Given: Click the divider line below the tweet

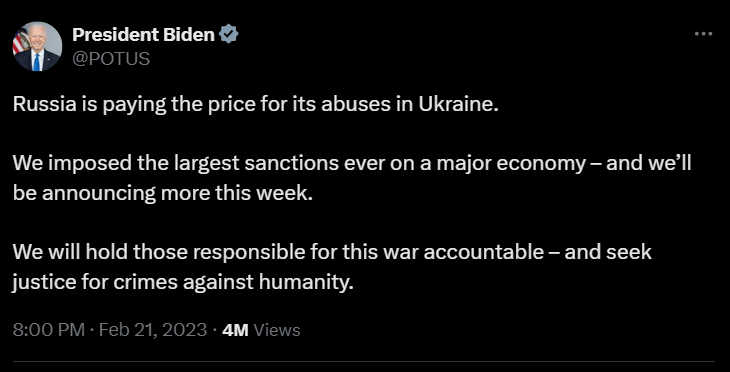Looking at the screenshot, I should pos(363,361).
